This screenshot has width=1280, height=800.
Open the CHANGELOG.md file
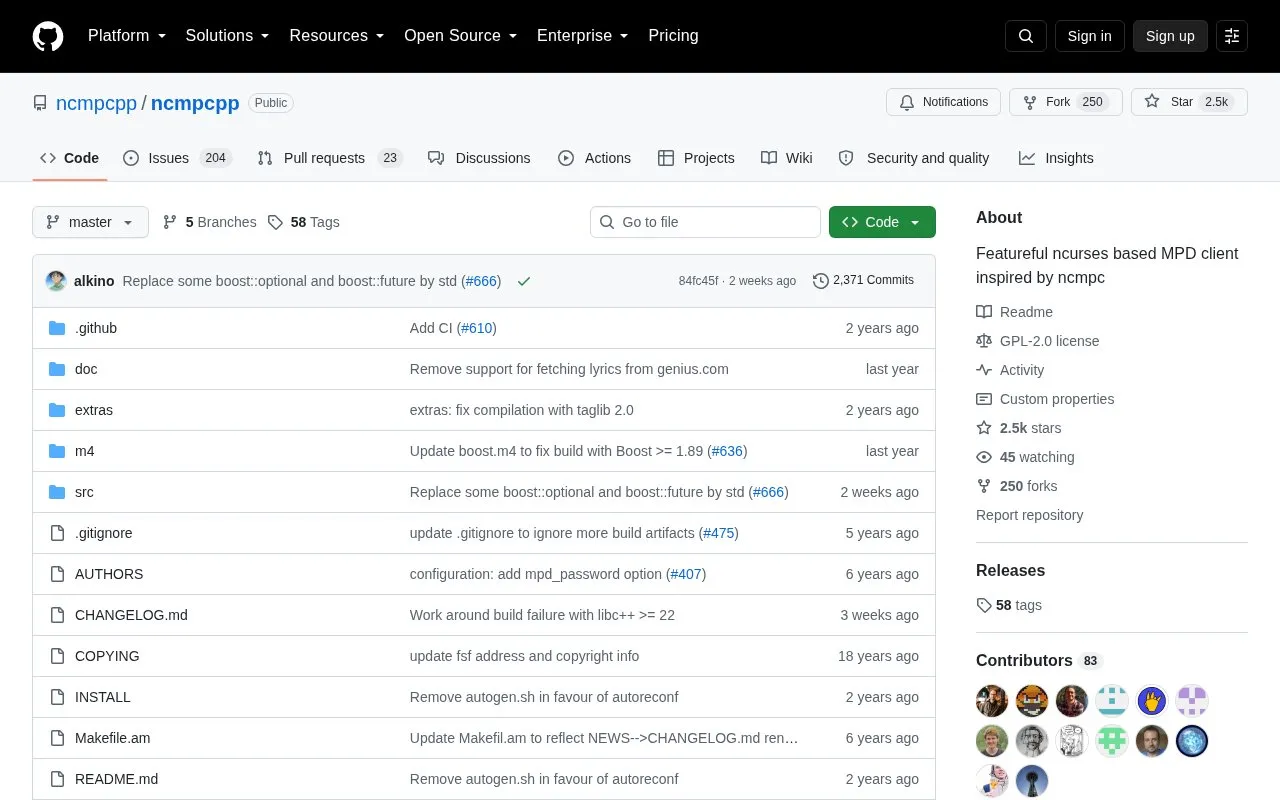point(131,615)
